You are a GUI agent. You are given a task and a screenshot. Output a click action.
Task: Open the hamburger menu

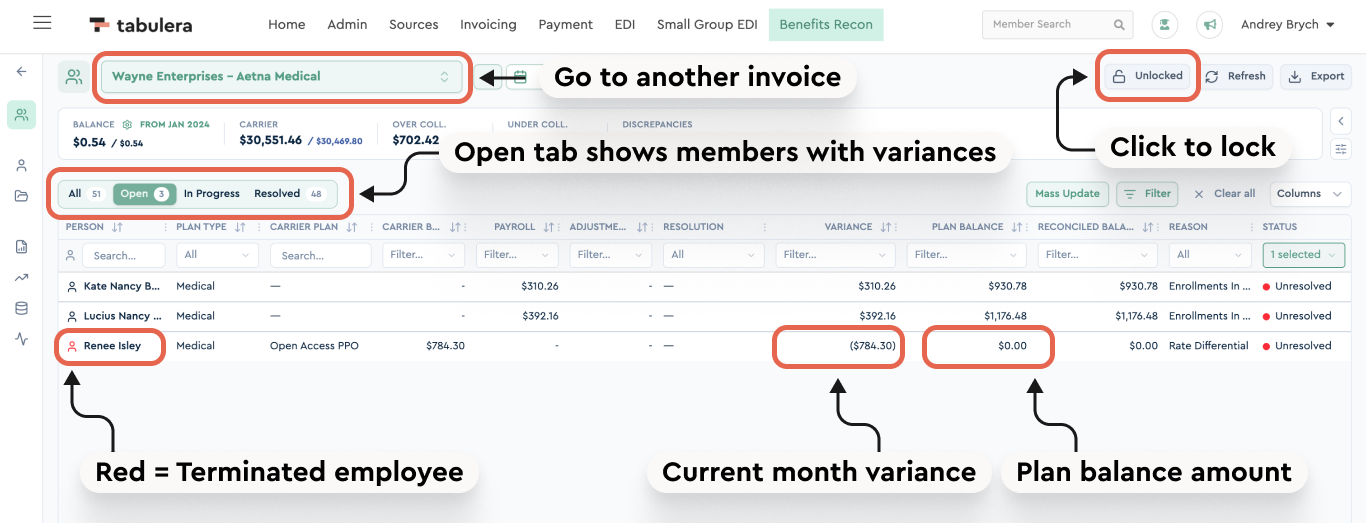(42, 23)
